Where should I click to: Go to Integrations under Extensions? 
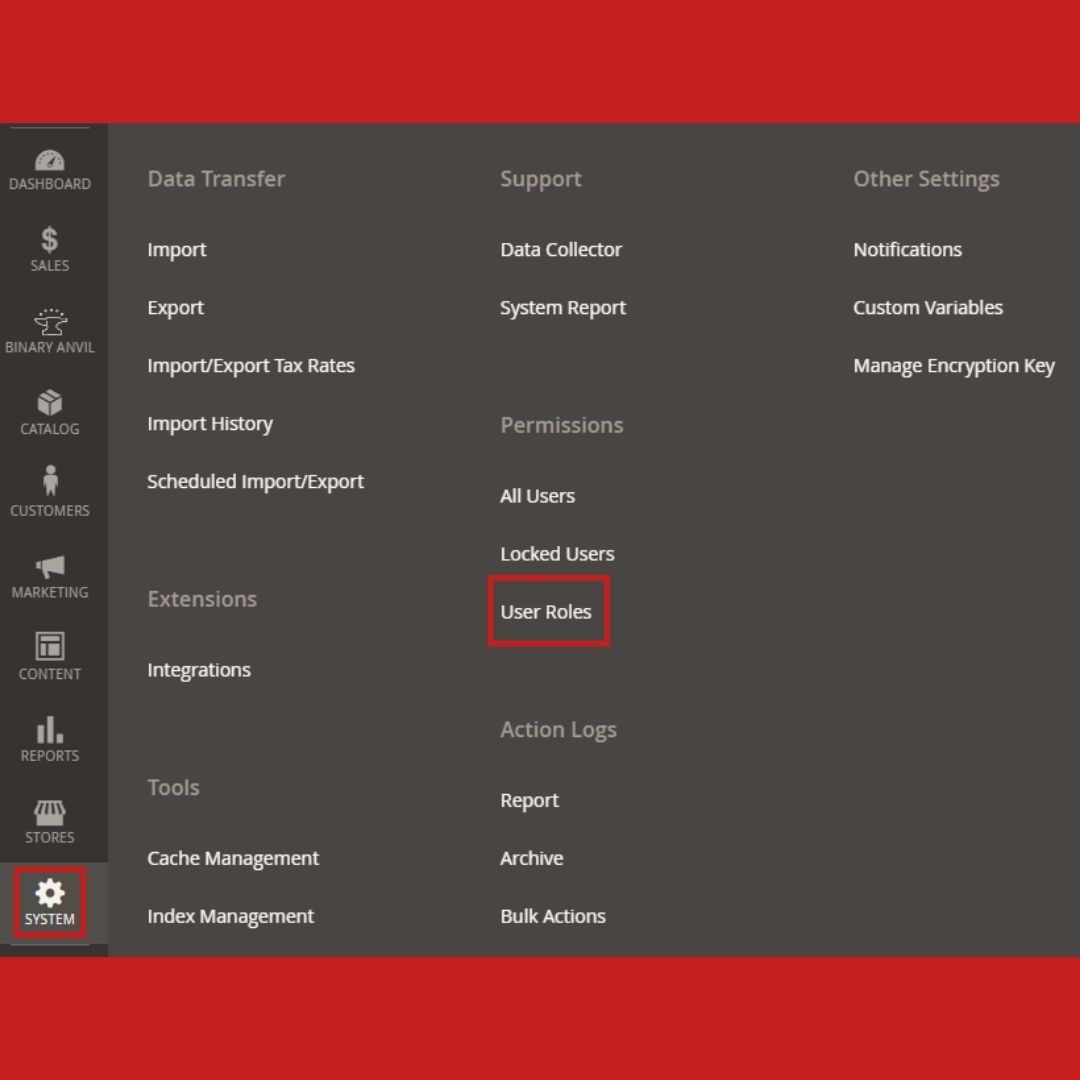click(198, 669)
